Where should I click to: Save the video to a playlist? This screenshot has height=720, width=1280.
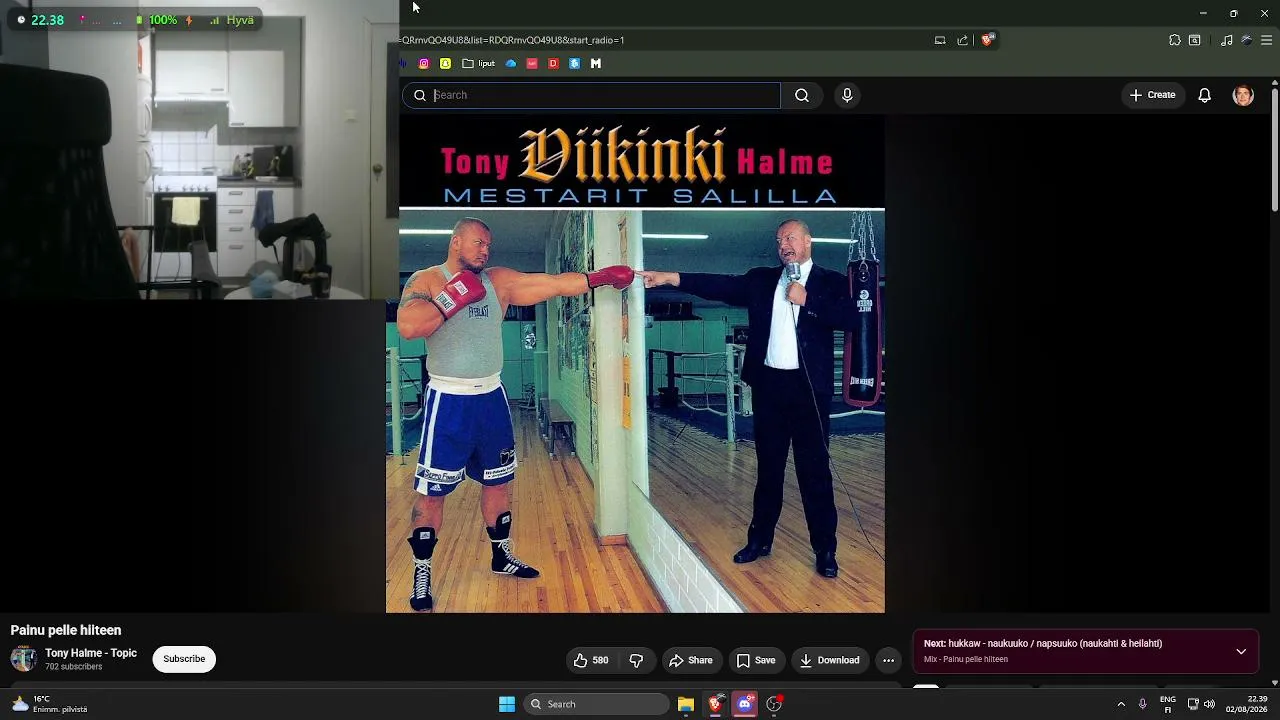pos(756,660)
